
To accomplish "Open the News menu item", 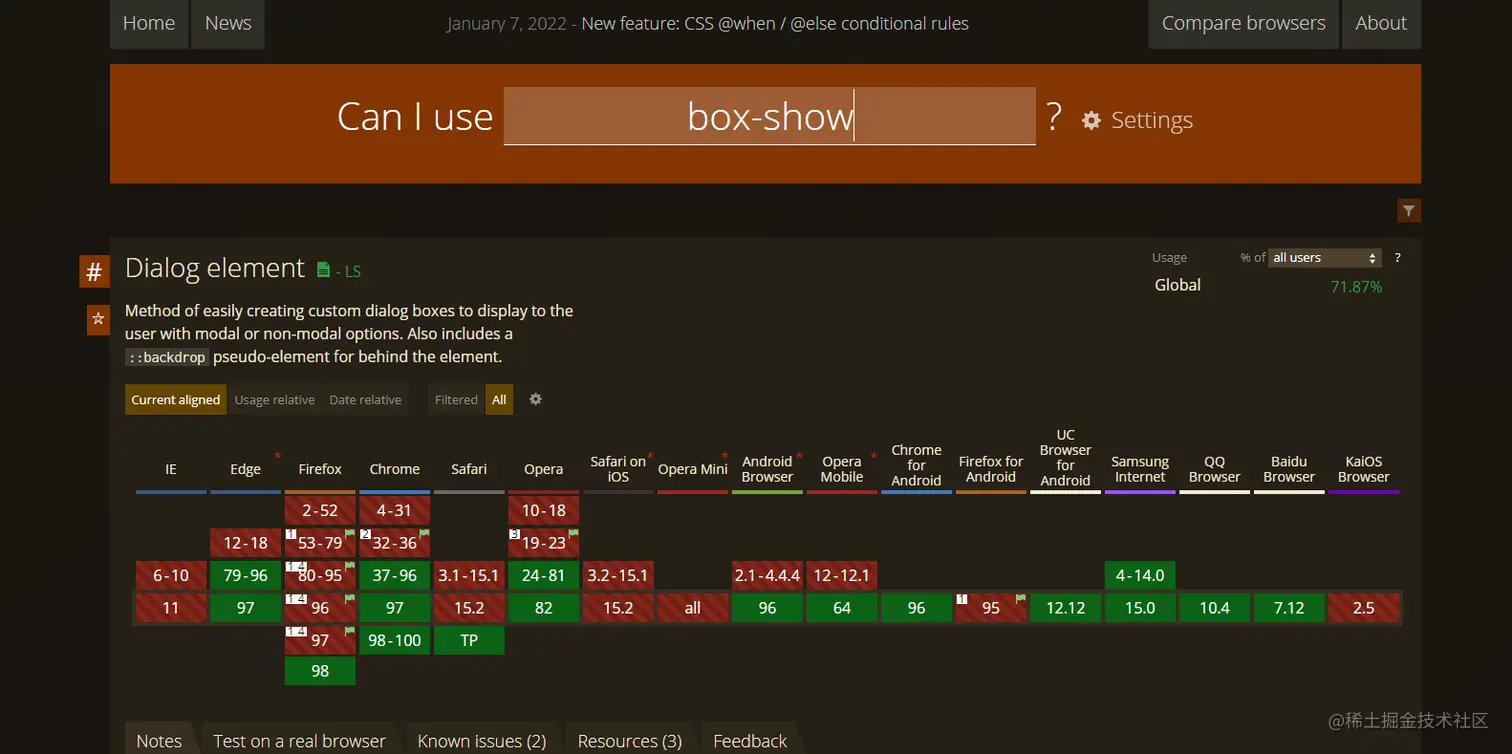I will click(x=228, y=23).
